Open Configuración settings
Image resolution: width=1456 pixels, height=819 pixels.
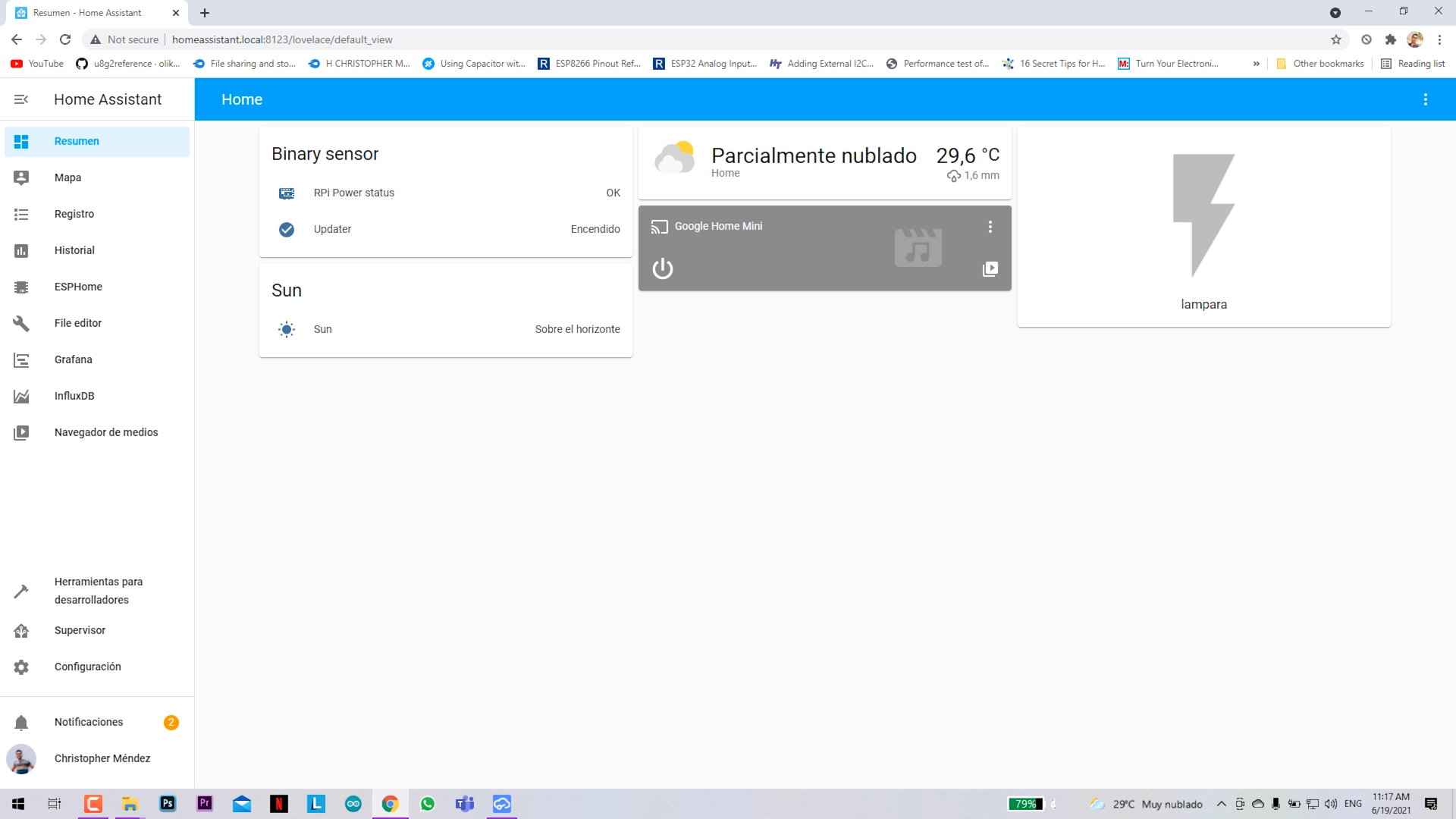click(87, 667)
